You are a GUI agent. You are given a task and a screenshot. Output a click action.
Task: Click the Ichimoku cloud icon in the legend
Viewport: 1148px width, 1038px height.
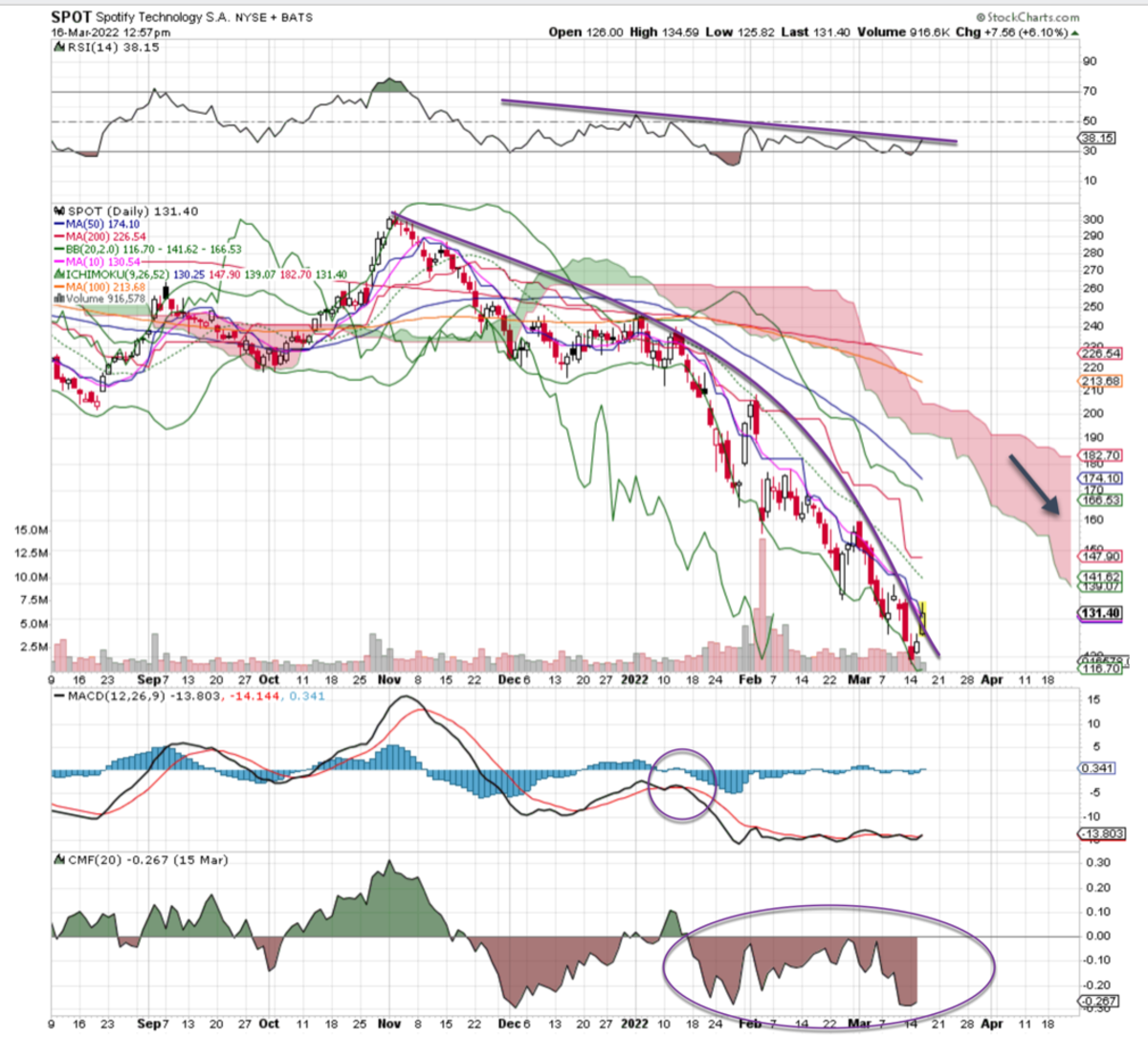pyautogui.click(x=58, y=275)
